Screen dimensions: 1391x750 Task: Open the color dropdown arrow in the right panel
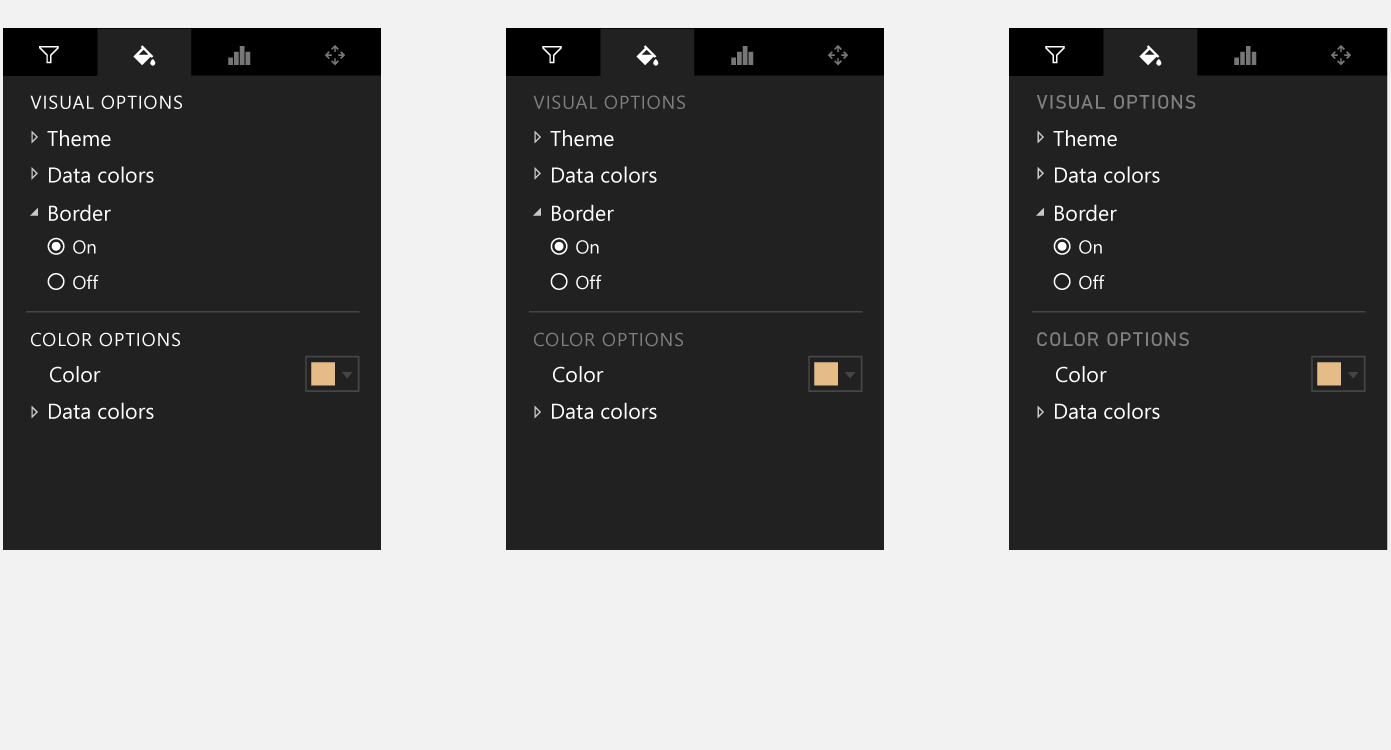(x=1353, y=375)
